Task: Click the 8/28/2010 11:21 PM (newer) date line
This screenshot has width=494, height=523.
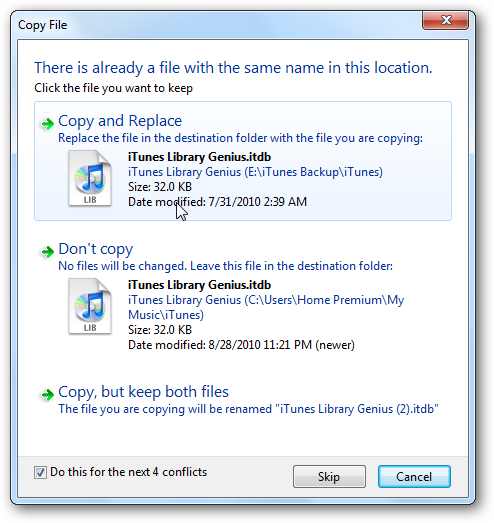Action: (x=241, y=345)
